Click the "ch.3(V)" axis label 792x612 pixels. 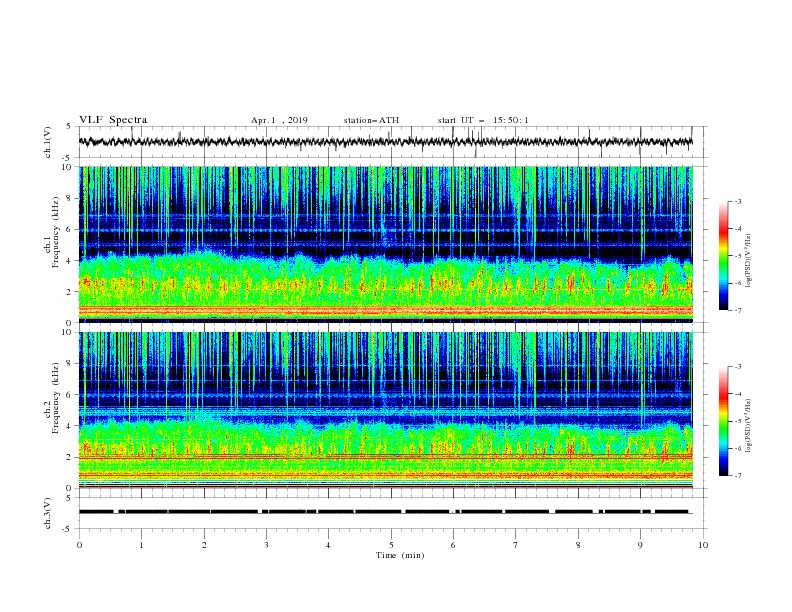click(x=48, y=513)
